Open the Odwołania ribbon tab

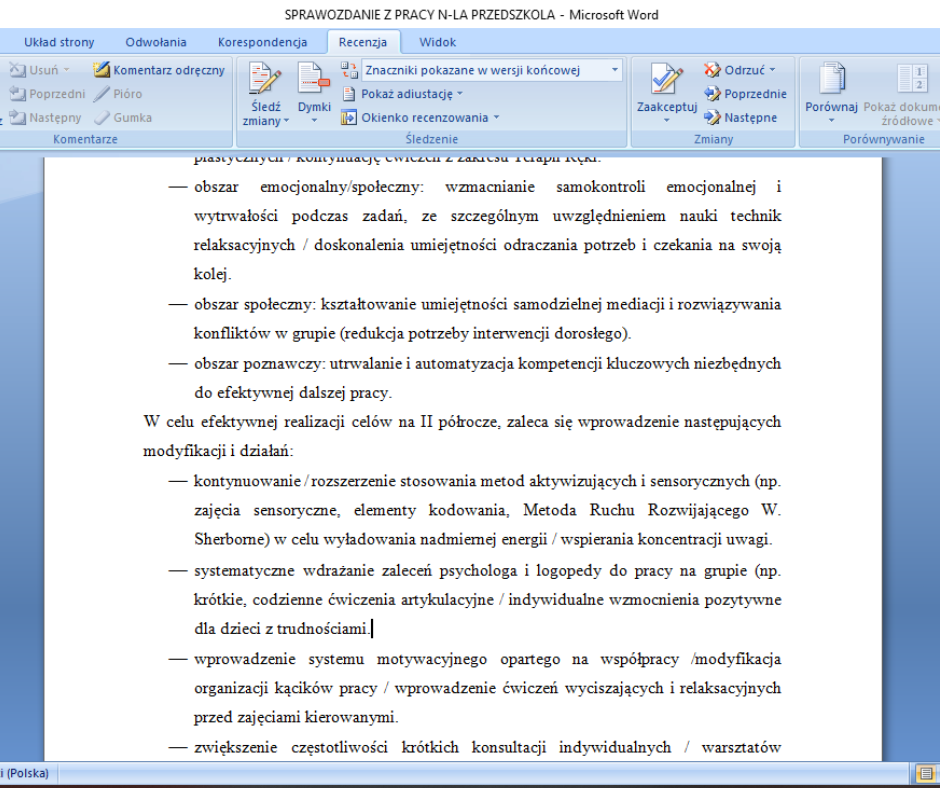[x=156, y=42]
